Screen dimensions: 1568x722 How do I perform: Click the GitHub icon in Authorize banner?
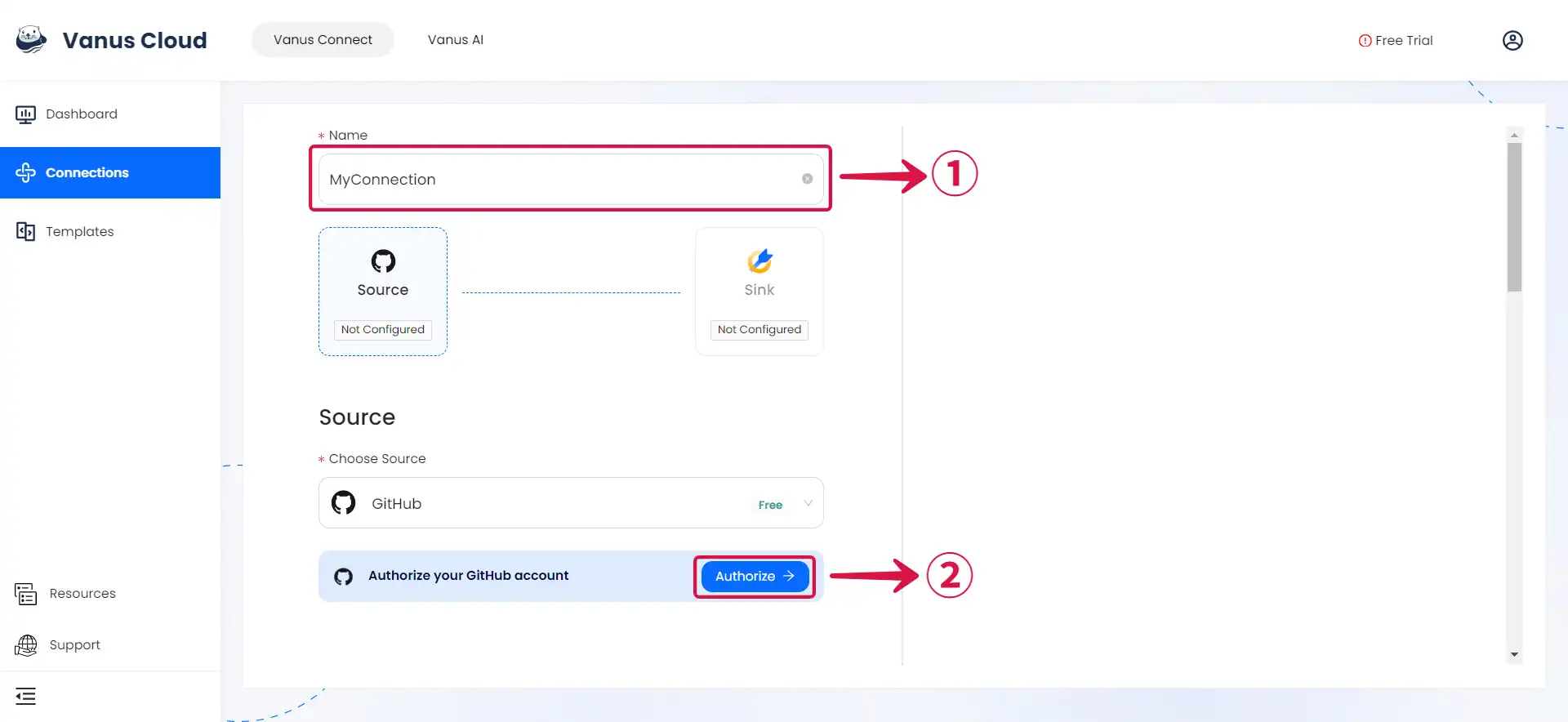point(344,577)
